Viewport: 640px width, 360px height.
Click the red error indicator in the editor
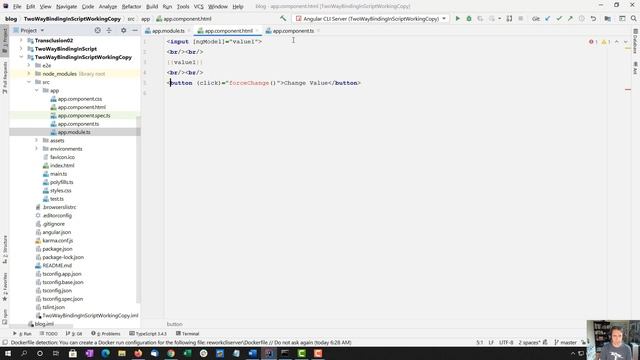click(x=593, y=42)
